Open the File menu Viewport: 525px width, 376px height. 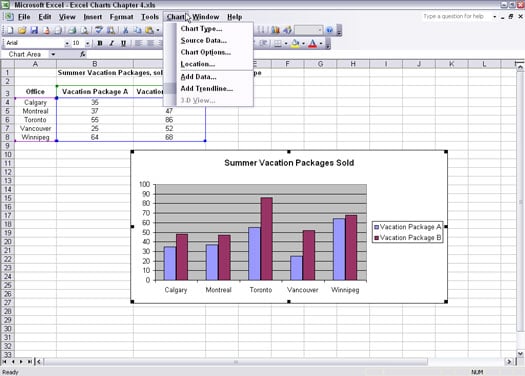point(24,17)
